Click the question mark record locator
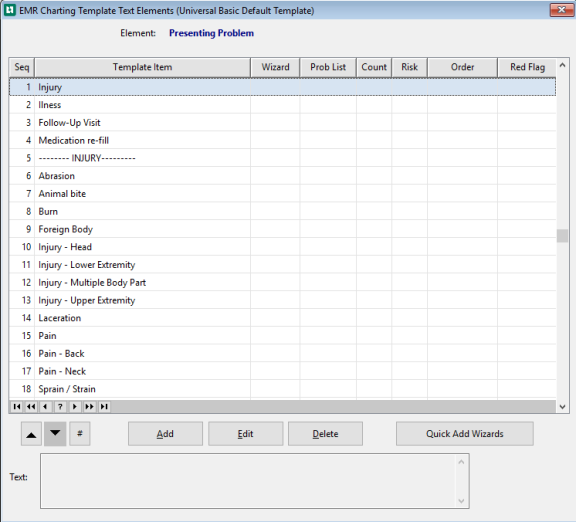The height and width of the screenshot is (522, 576). pyautogui.click(x=60, y=406)
